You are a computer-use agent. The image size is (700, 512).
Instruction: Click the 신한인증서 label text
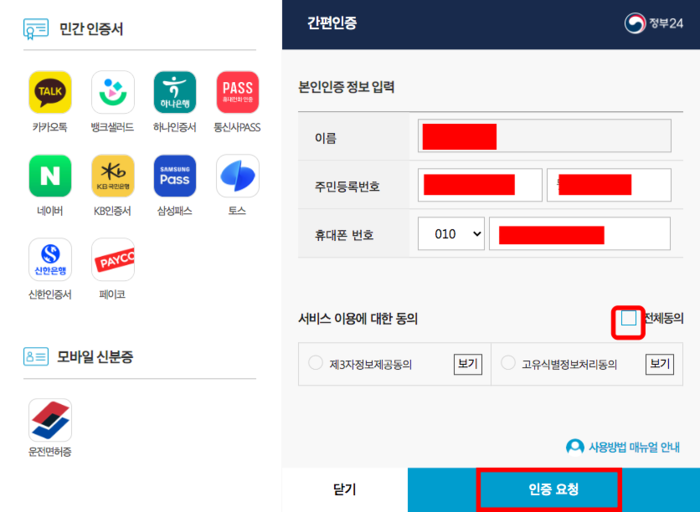coord(50,294)
